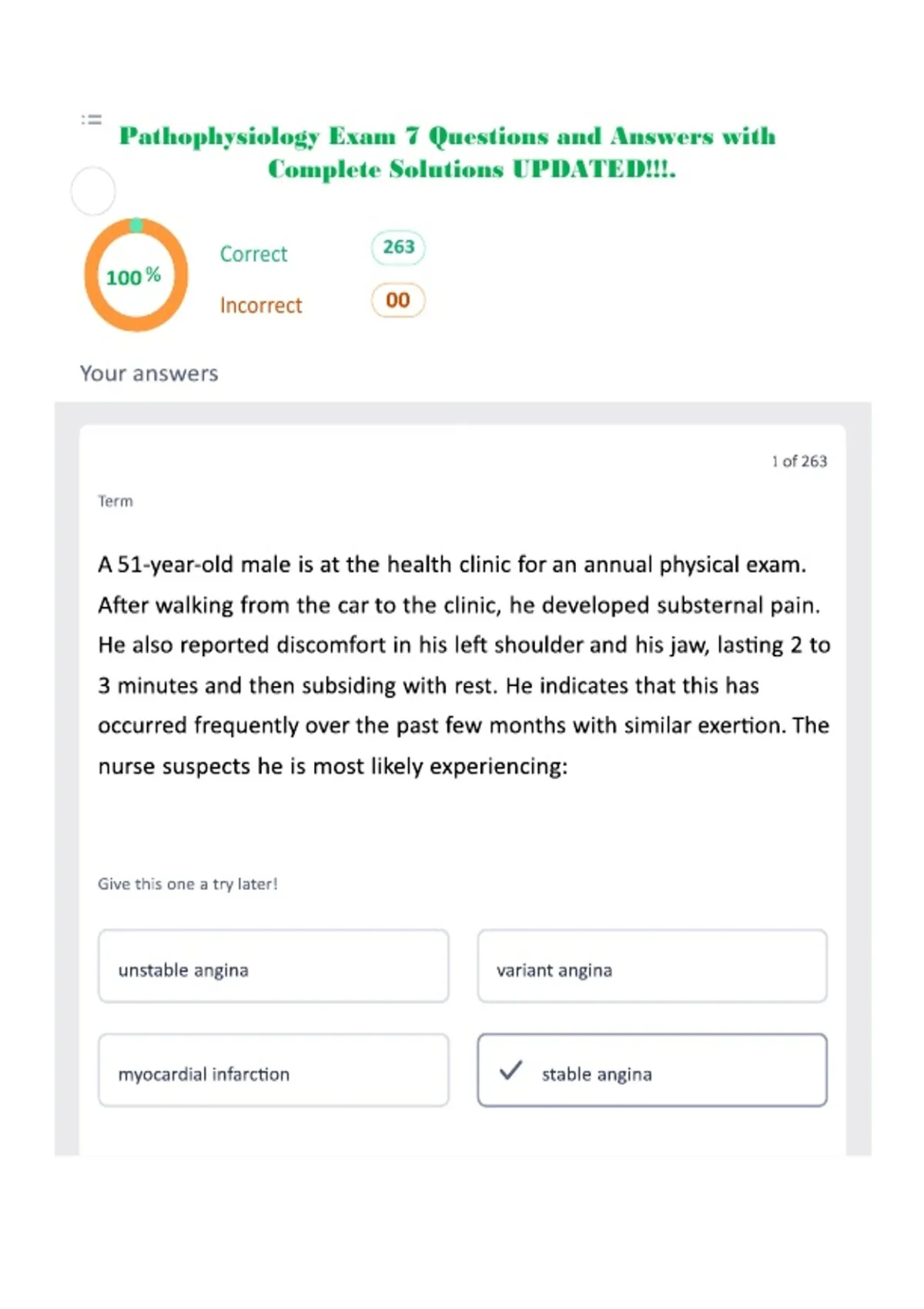Click the Incorrect label
The image size is (924, 1309).
(261, 306)
